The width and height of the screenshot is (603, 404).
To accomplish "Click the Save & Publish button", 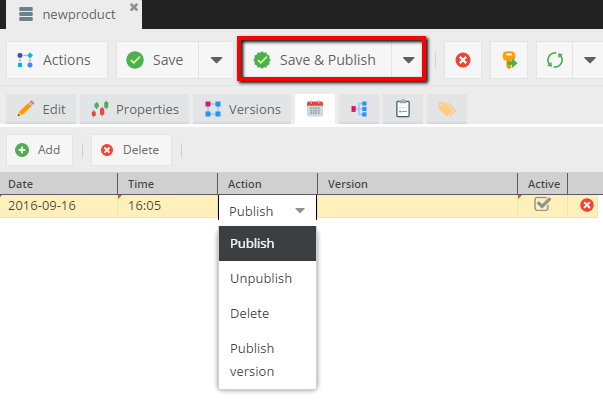I will click(315, 60).
